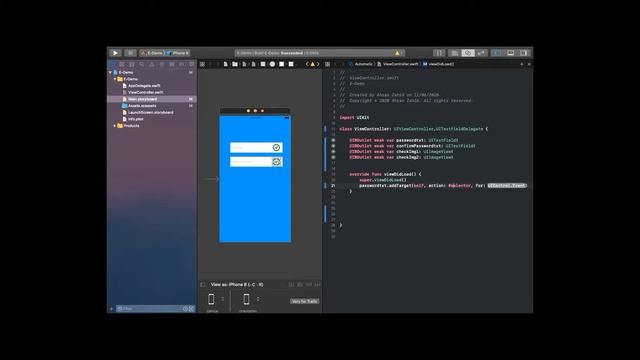Viewport: 640px width, 360px height.
Task: Click View as: iPhone 8 label
Action: coord(237,284)
